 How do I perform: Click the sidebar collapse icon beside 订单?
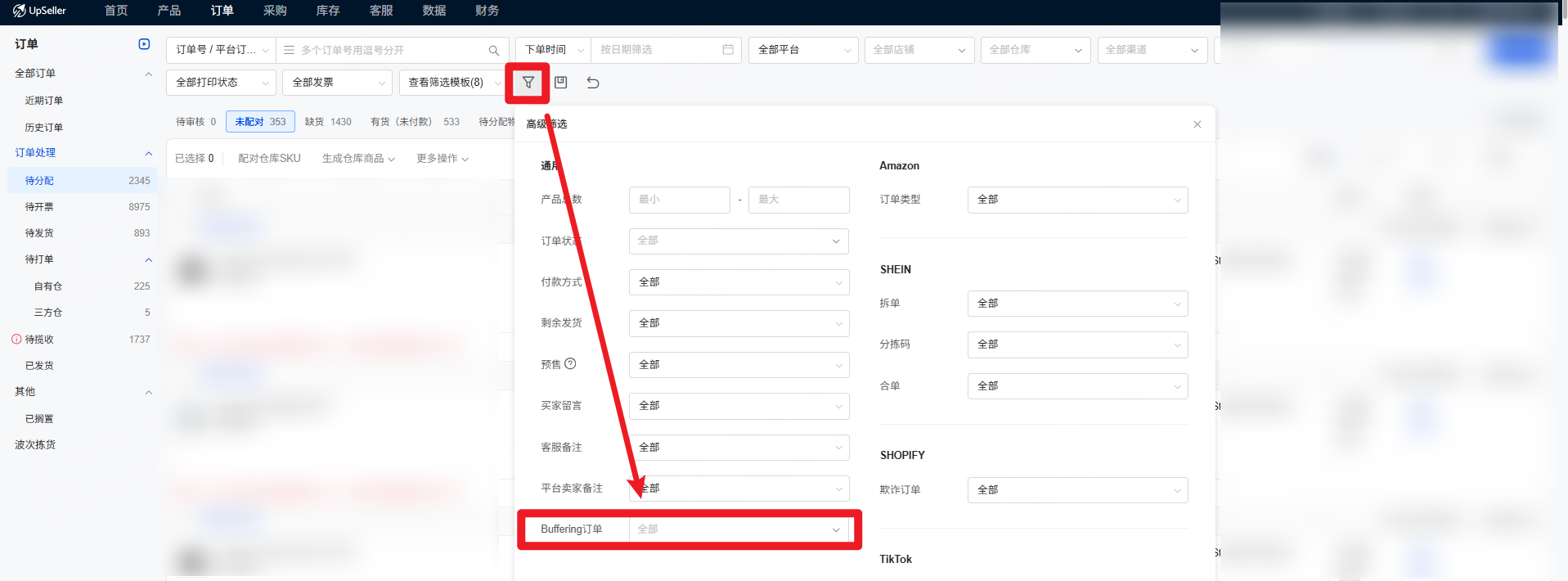coord(144,44)
